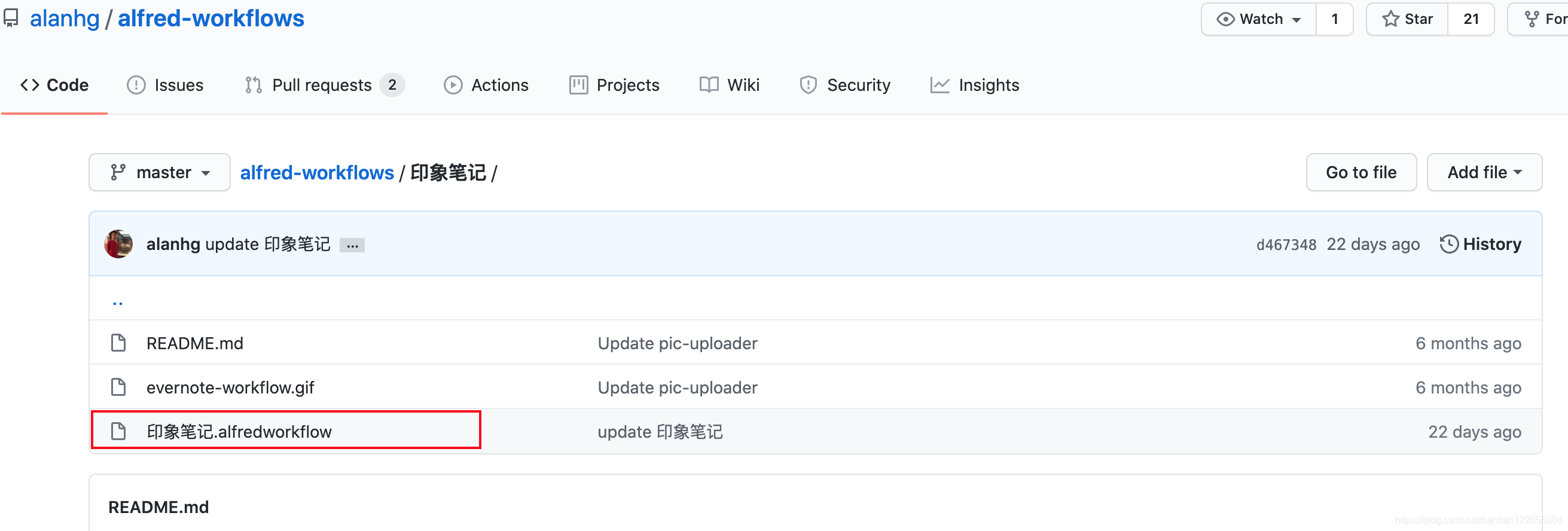1568x531 pixels.
Task: Open the Wiki tab
Action: [x=729, y=86]
